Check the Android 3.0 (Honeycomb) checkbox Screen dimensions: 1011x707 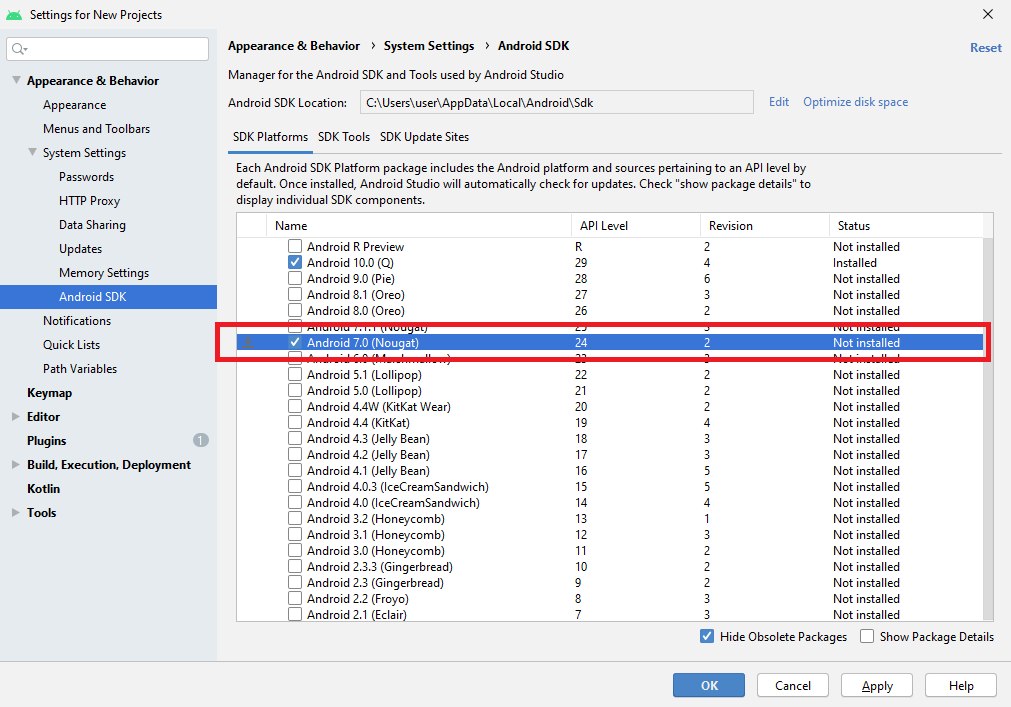pos(295,550)
